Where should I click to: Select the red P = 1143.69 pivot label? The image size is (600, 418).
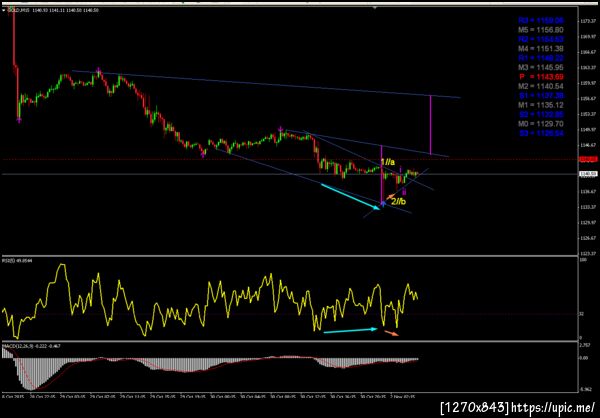(x=541, y=77)
